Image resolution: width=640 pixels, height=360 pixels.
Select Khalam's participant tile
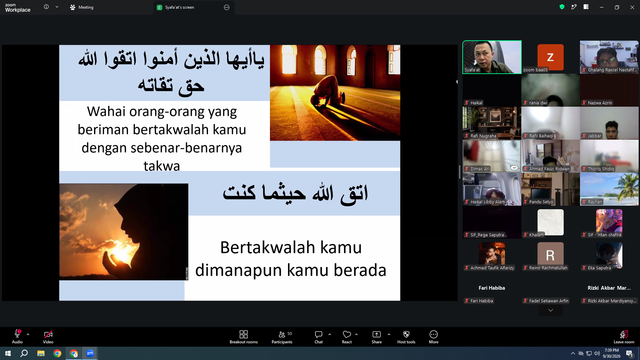point(550,222)
